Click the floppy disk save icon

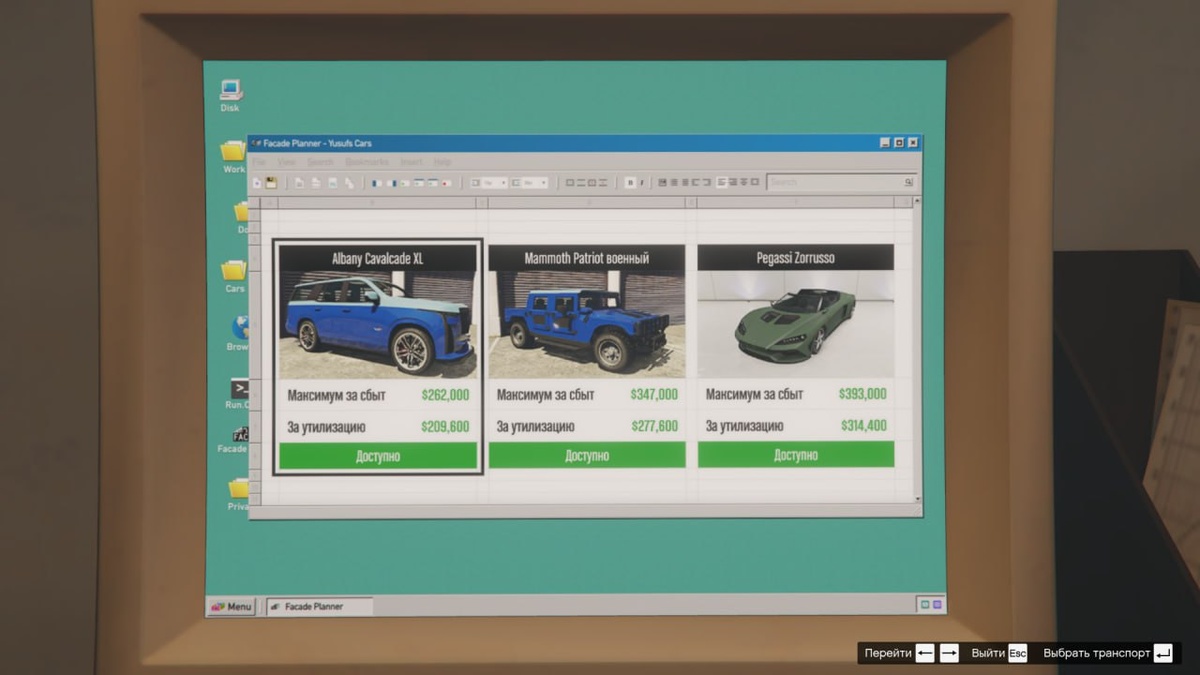271,183
